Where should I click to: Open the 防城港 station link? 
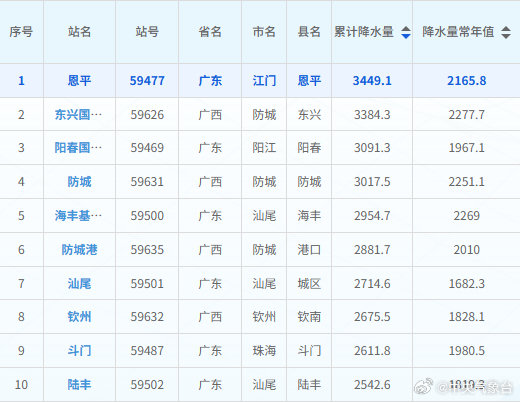[x=79, y=250]
